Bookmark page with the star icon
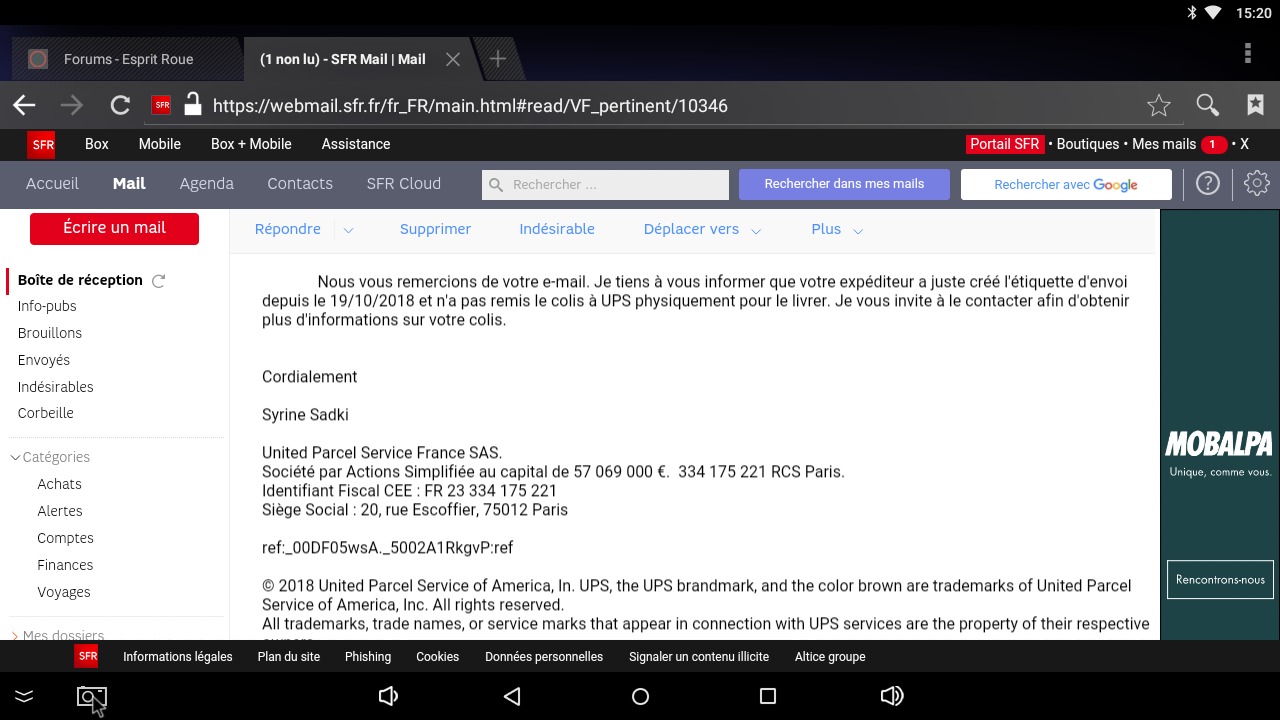 (1159, 105)
